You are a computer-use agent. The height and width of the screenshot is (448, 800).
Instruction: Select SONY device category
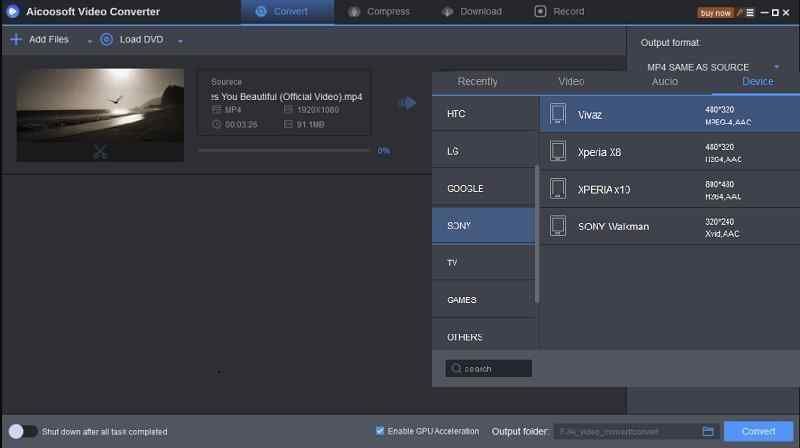pyautogui.click(x=484, y=226)
